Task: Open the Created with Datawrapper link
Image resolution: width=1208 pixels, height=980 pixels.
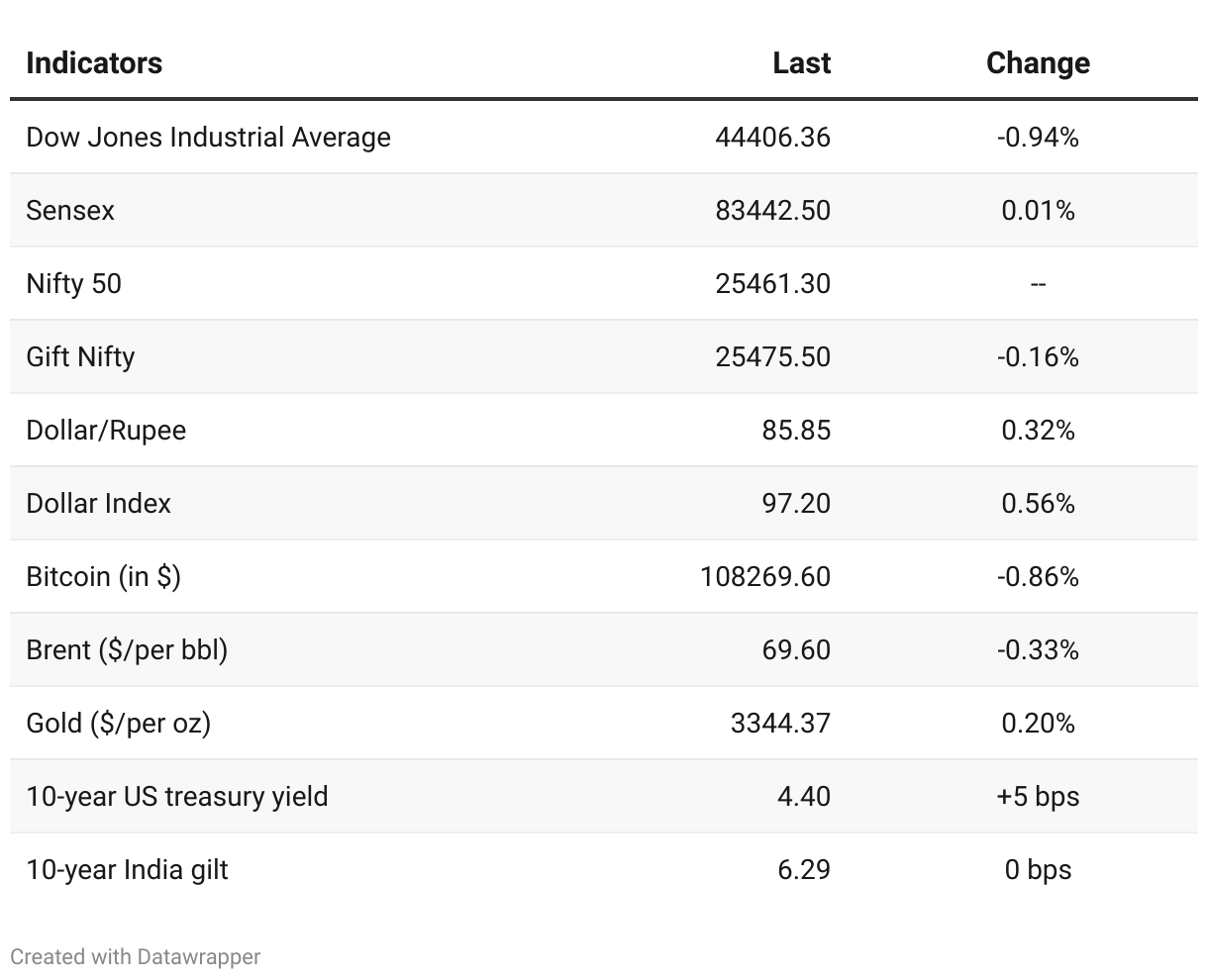Action: (136, 957)
